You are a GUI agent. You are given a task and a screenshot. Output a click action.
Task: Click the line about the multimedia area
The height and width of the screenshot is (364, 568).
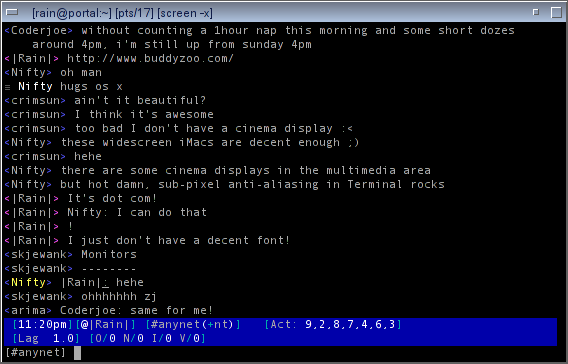217,171
